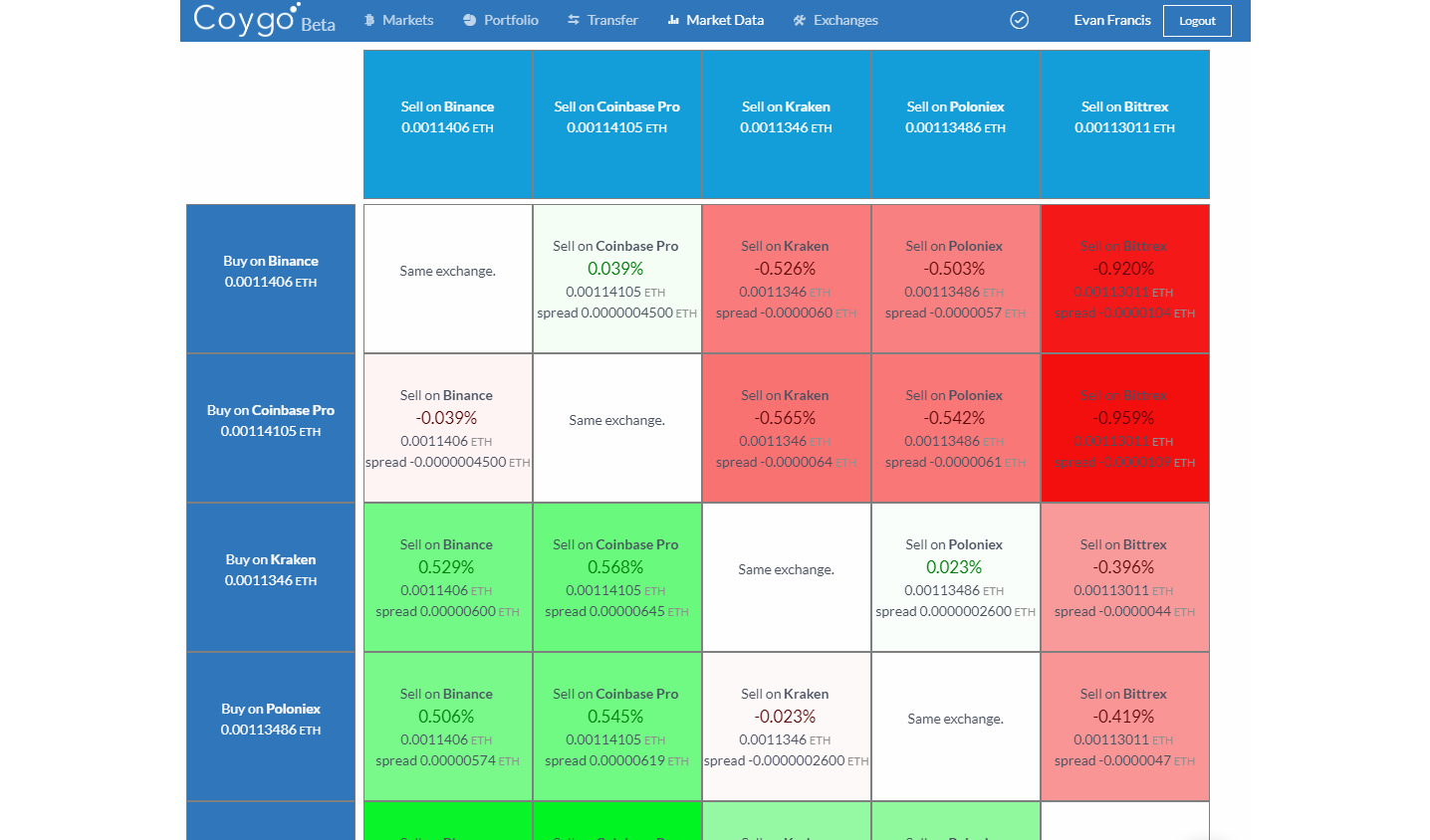Open the Markets menu item
Image resolution: width=1430 pixels, height=840 pixels.
click(x=398, y=20)
